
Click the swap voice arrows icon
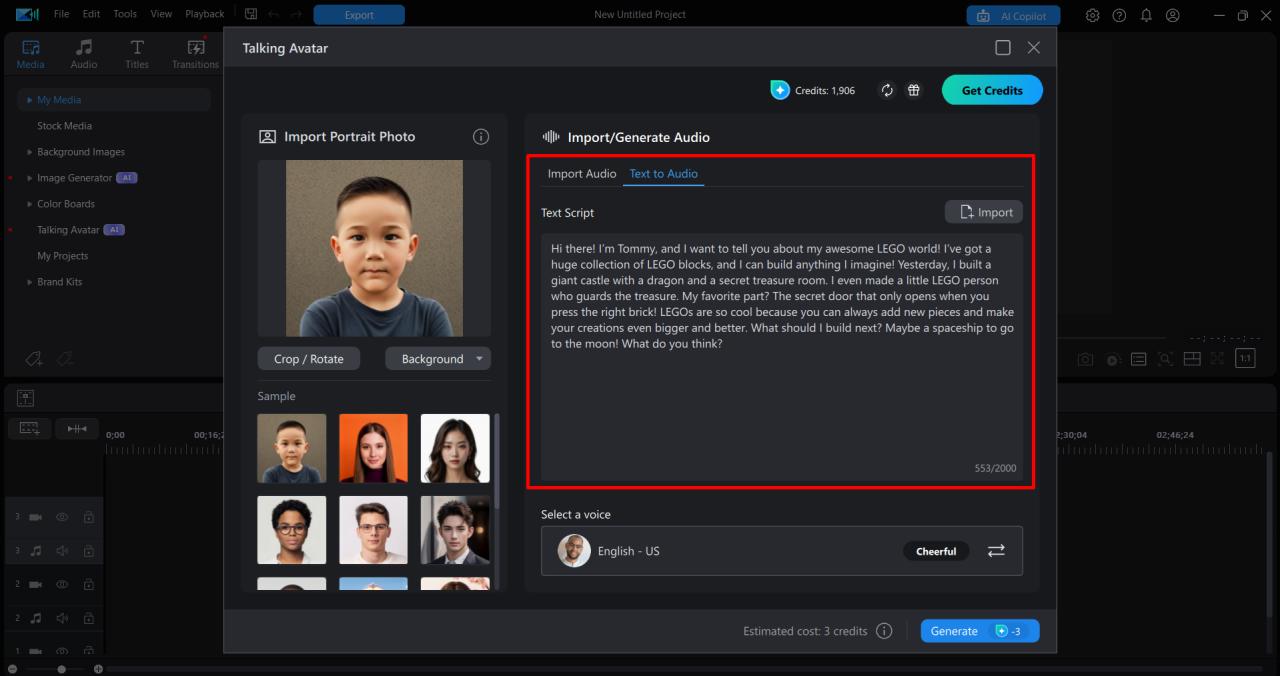(996, 551)
